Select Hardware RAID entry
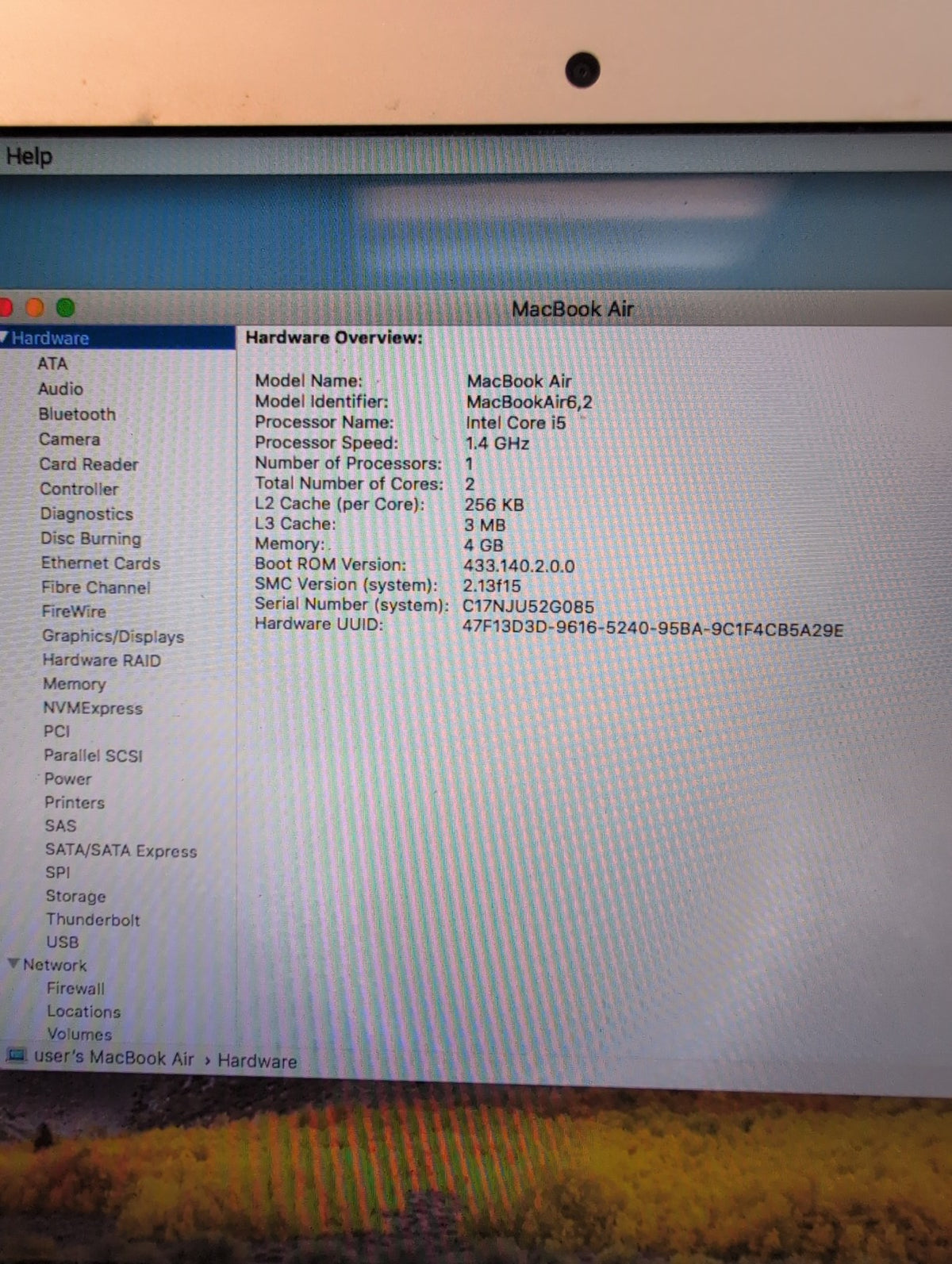This screenshot has height=1264, width=952. coord(102,660)
